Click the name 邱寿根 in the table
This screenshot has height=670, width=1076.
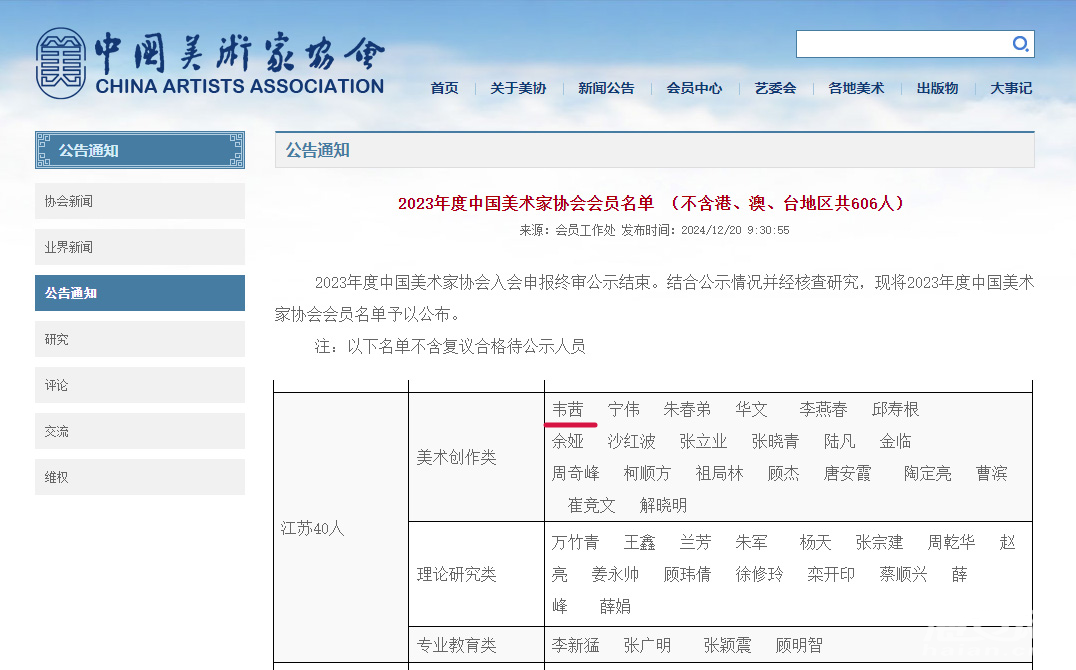point(896,410)
